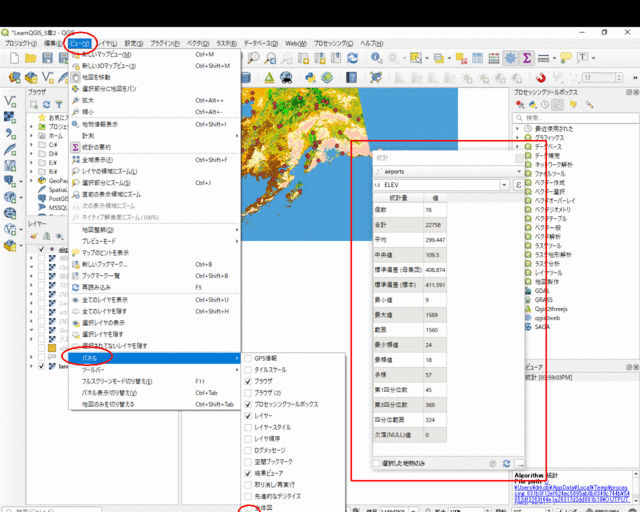The image size is (640, 512).
Task: Open the 計測 submenu arrow
Action: [x=237, y=136]
